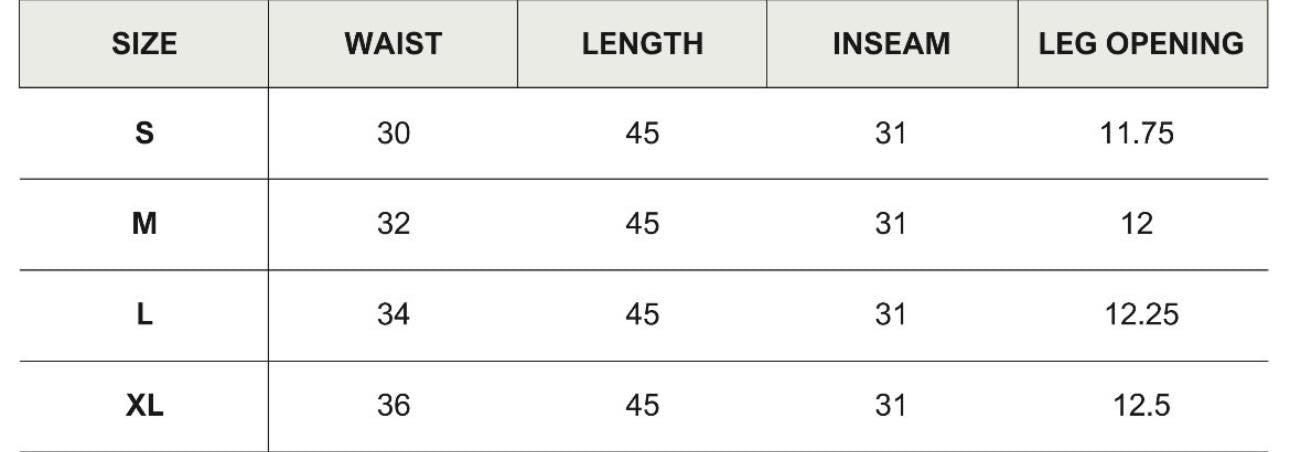Image resolution: width=1290 pixels, height=452 pixels.
Task: Click the SIZE column header
Action: click(x=144, y=44)
